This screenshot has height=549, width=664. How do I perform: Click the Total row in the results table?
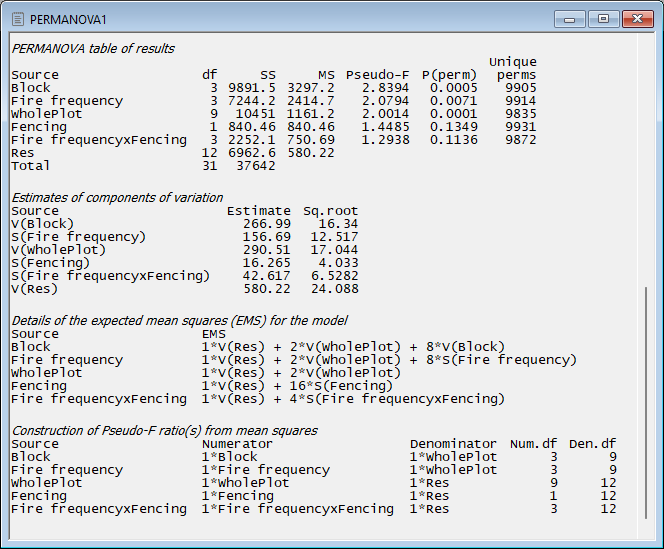[x=30, y=166]
